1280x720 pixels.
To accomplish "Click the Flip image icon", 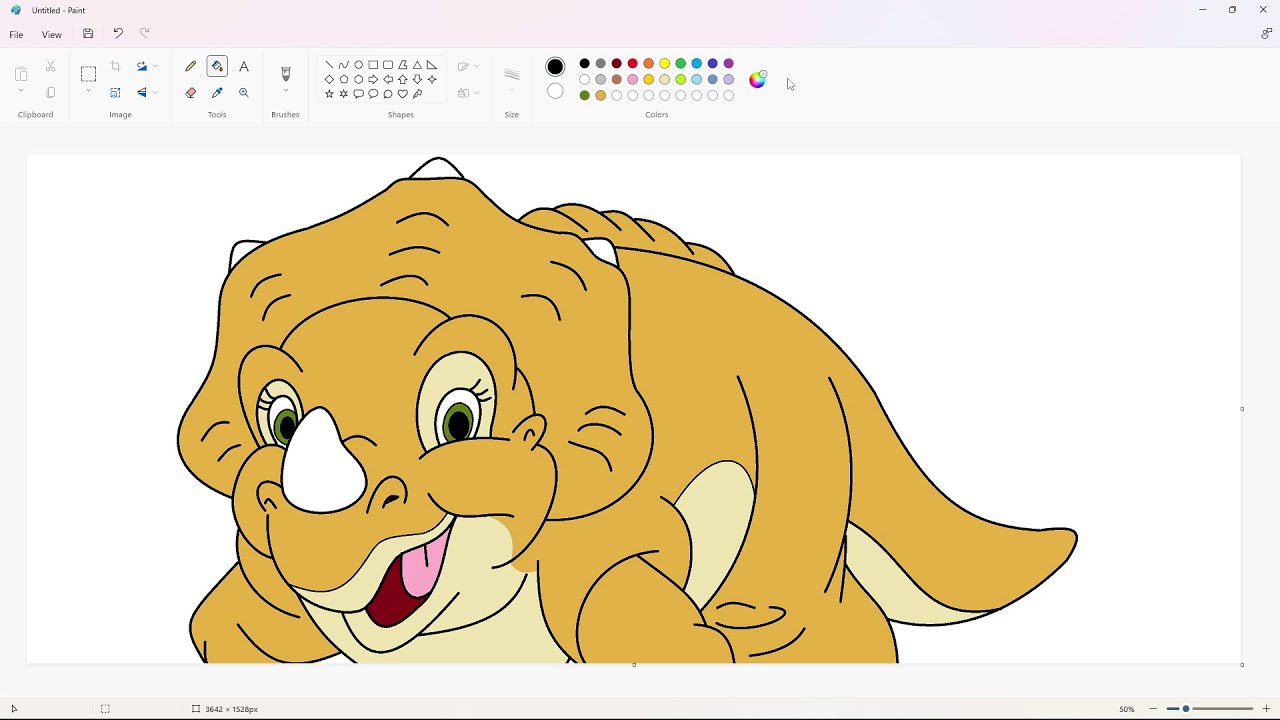I will tap(141, 92).
